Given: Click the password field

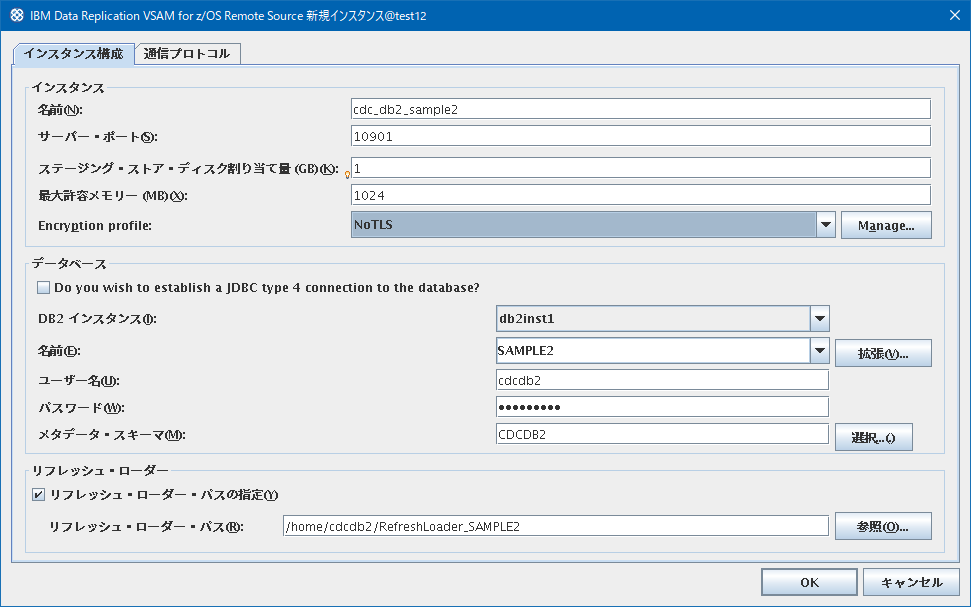Looking at the screenshot, I should [663, 407].
